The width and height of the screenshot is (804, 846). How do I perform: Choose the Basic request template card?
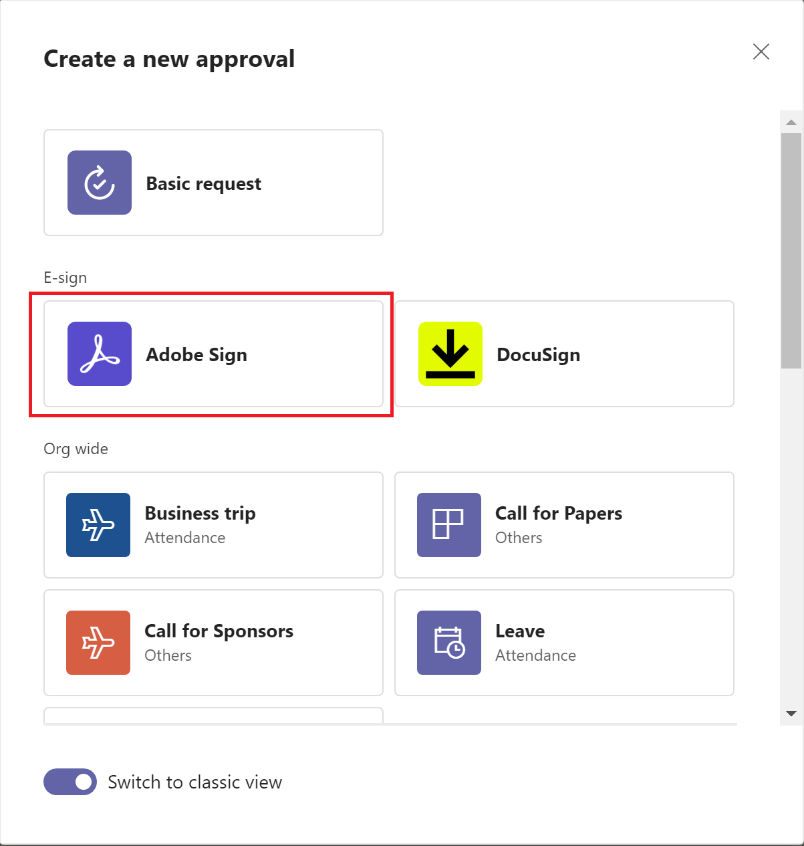[214, 182]
